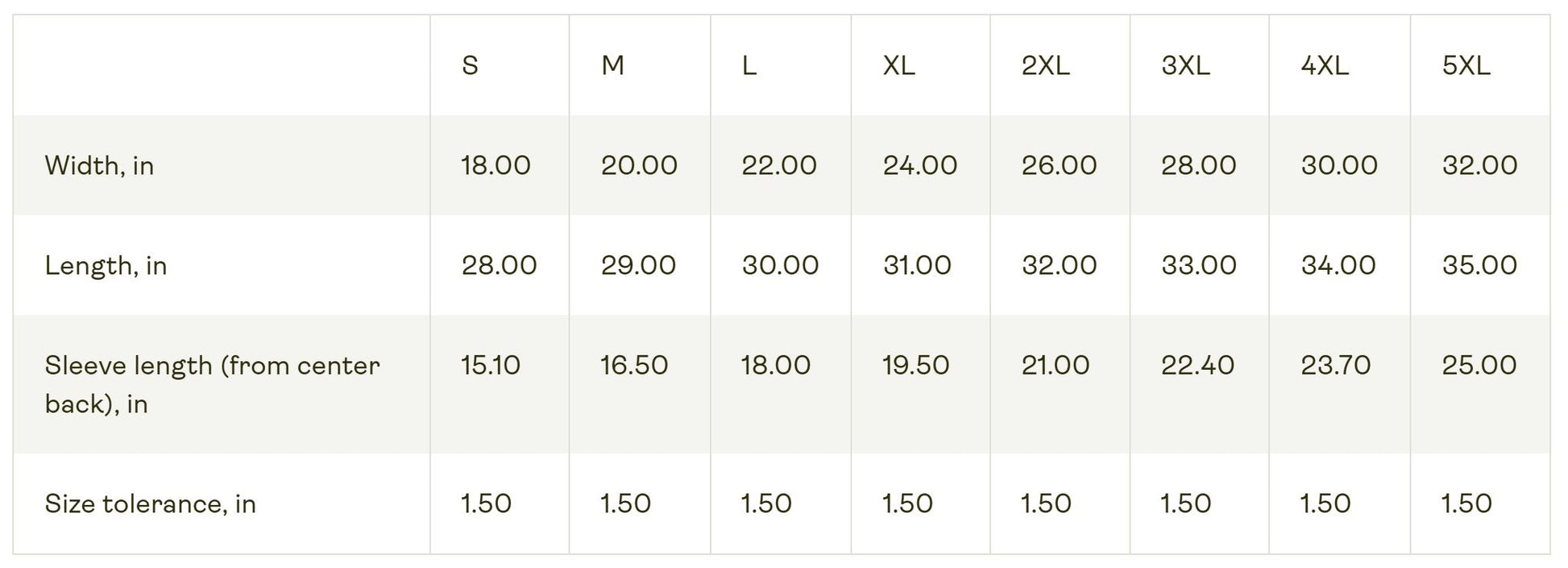Select the M size column header
Image resolution: width=1568 pixels, height=568 pixels.
pos(612,65)
